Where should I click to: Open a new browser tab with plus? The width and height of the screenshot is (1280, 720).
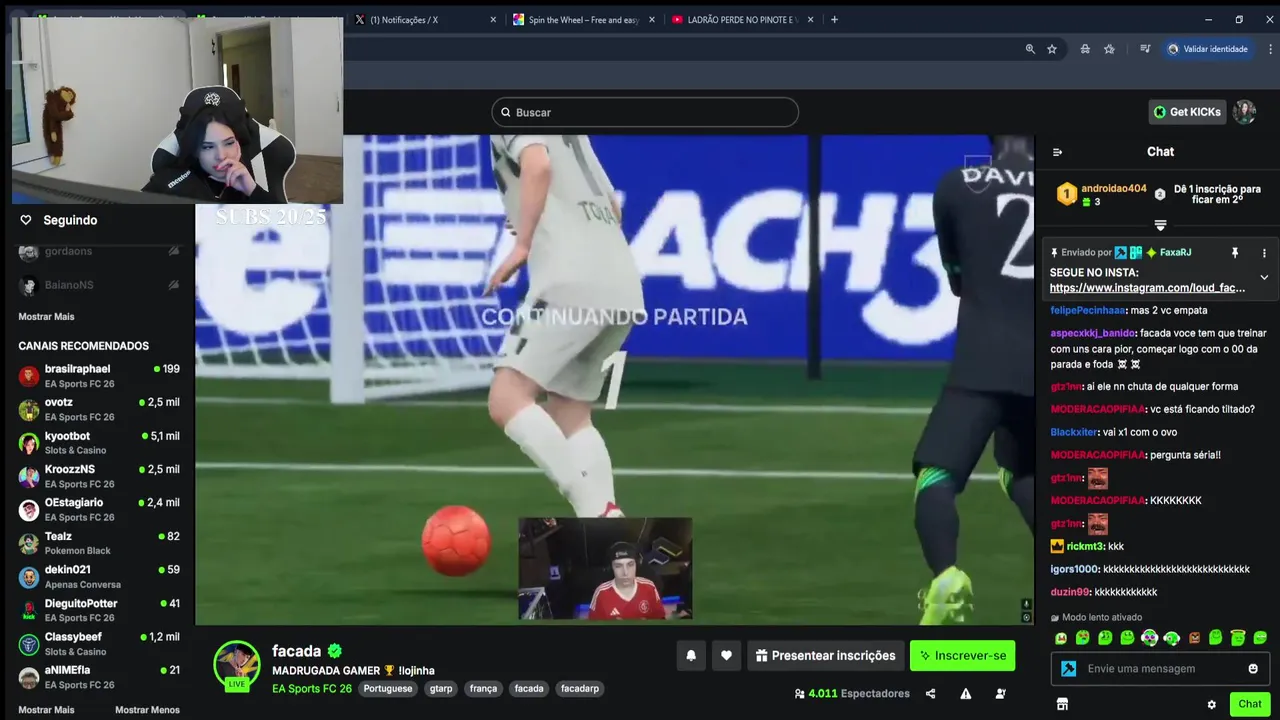(834, 20)
